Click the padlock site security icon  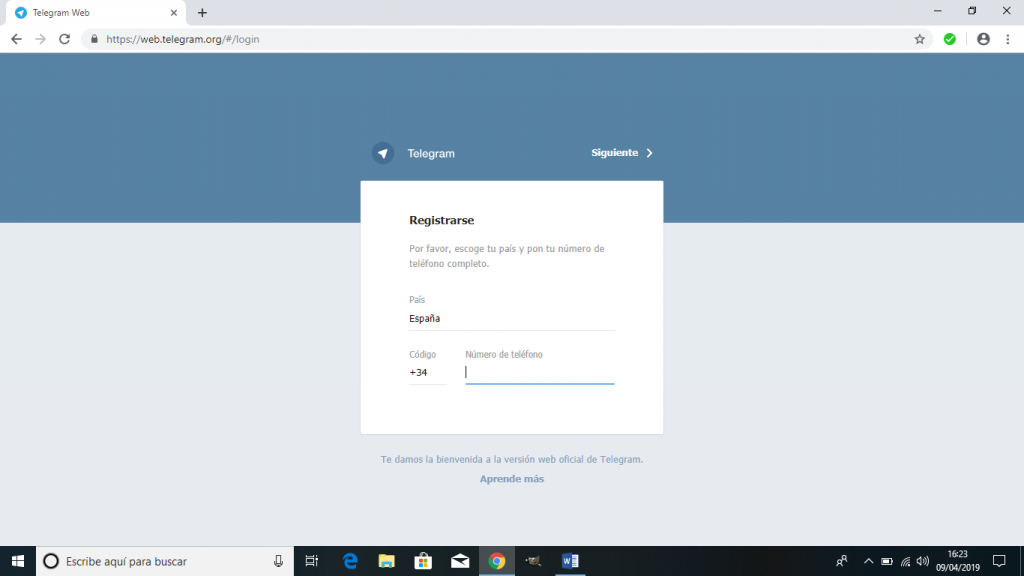point(94,39)
